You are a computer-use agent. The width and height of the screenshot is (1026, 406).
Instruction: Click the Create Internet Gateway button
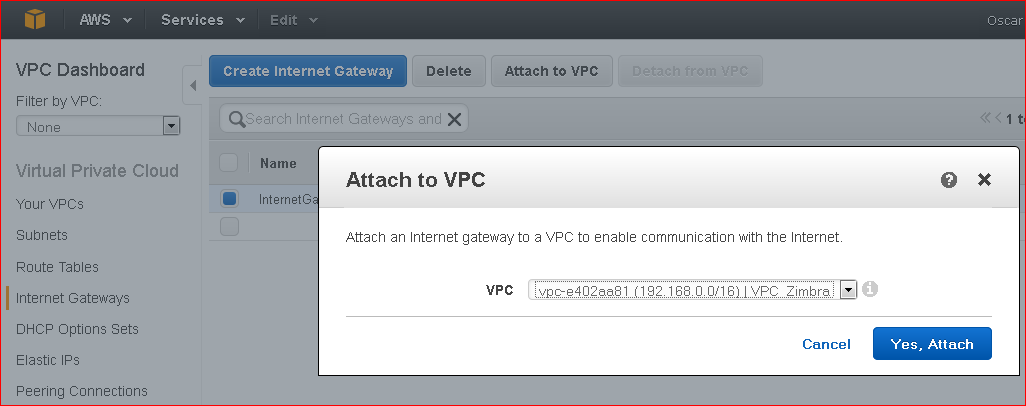(308, 71)
